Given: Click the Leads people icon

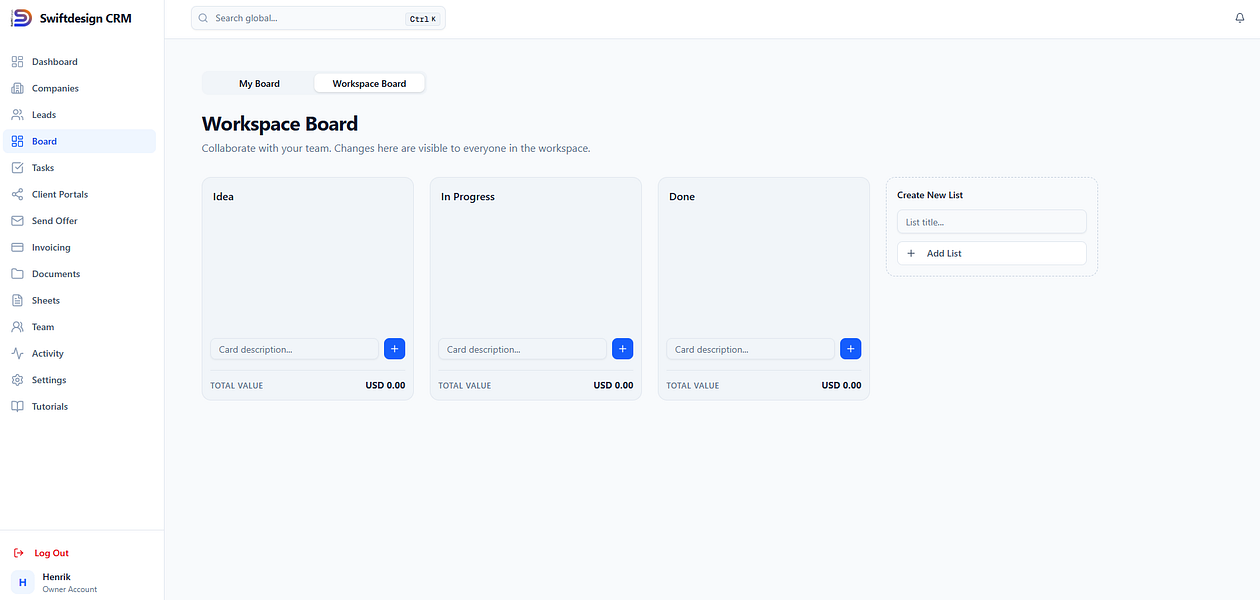Looking at the screenshot, I should (17, 115).
